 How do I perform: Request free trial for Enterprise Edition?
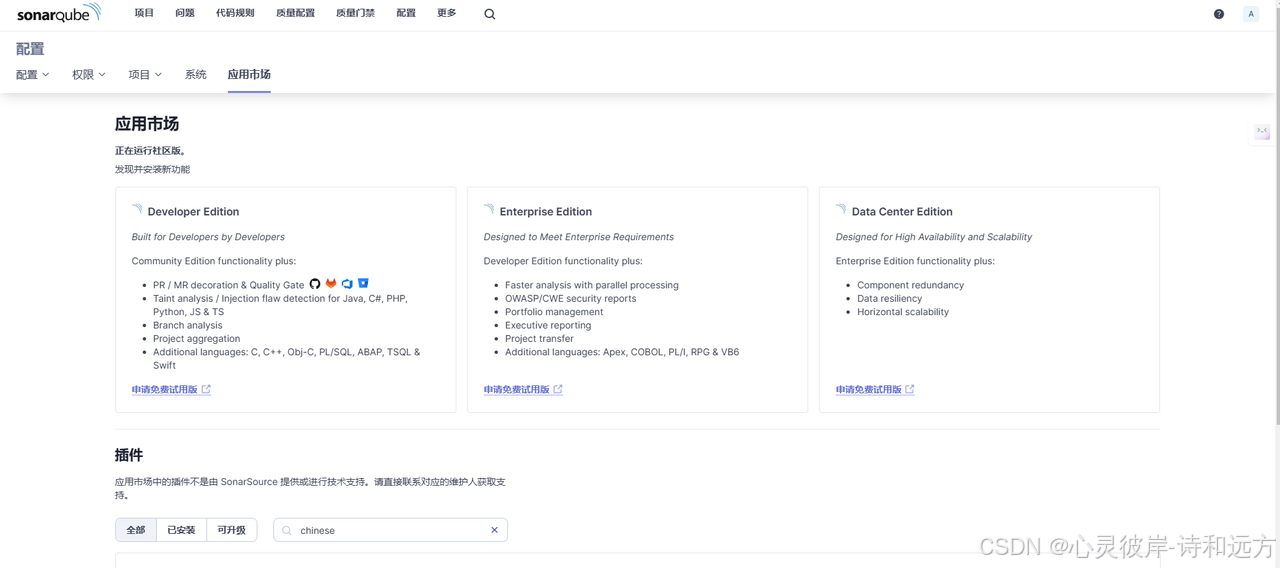pos(523,389)
